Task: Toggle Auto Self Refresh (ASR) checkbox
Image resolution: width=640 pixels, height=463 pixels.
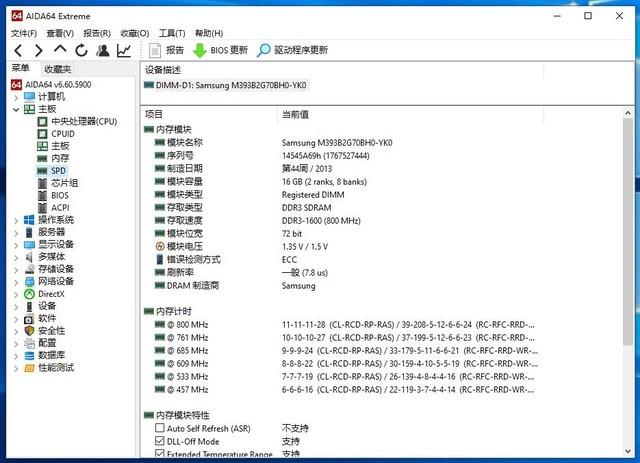Action: click(x=160, y=427)
